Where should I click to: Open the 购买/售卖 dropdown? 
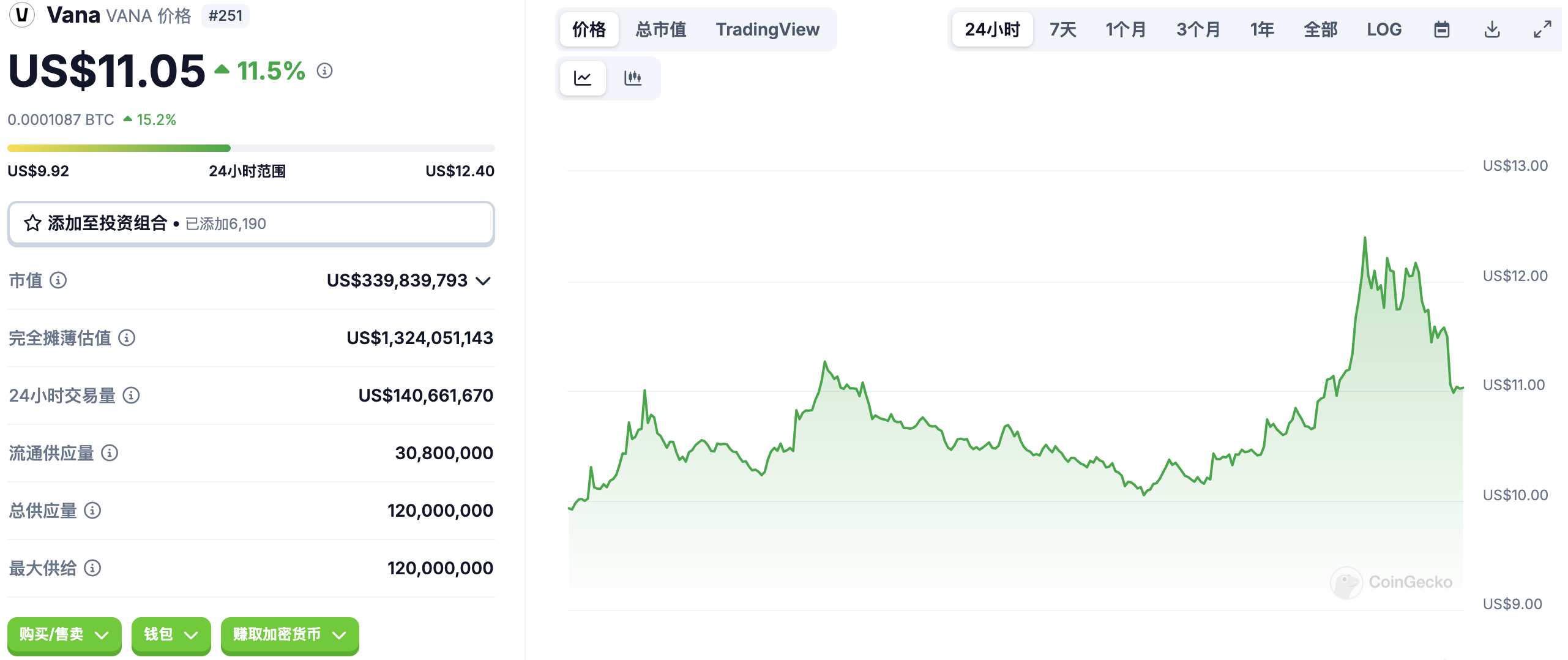tap(64, 635)
